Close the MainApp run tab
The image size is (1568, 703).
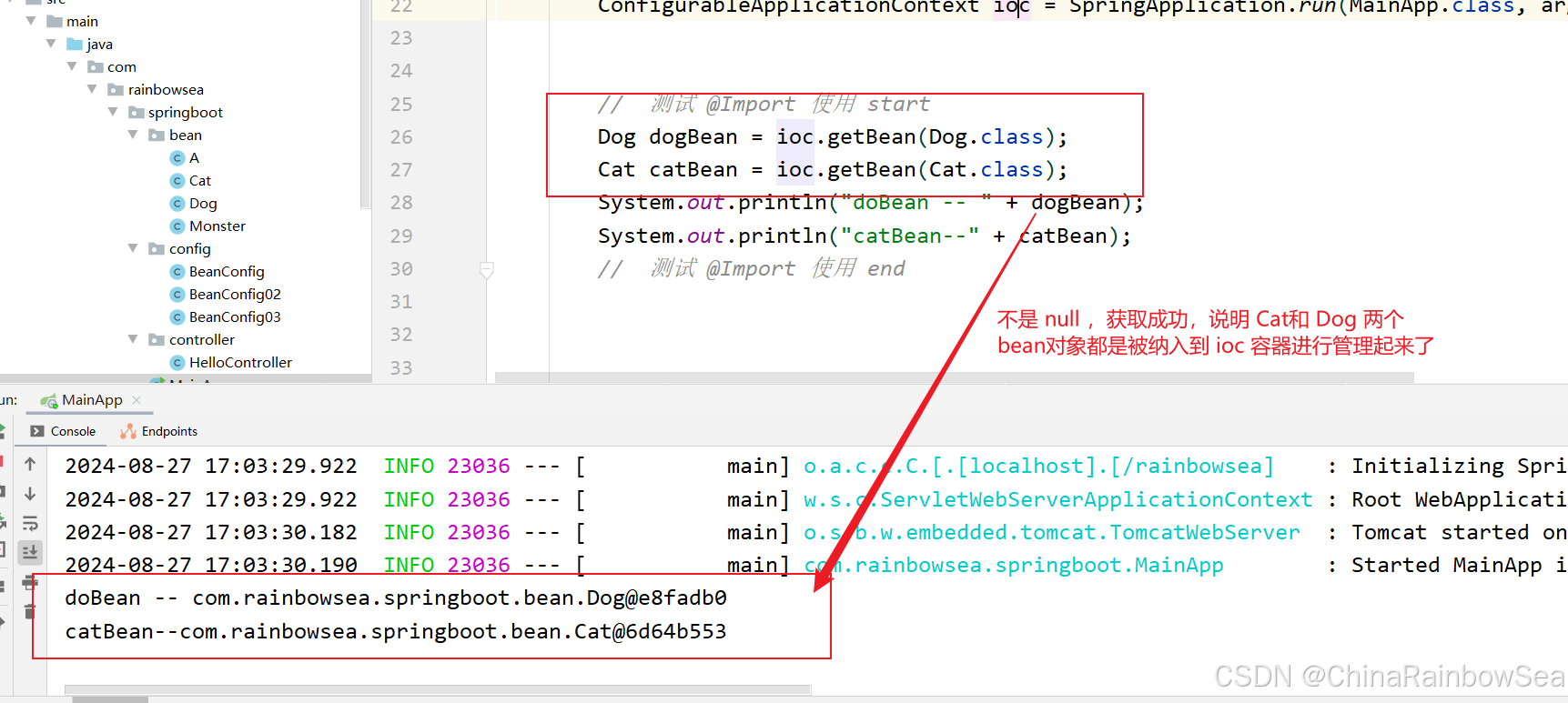coord(137,400)
